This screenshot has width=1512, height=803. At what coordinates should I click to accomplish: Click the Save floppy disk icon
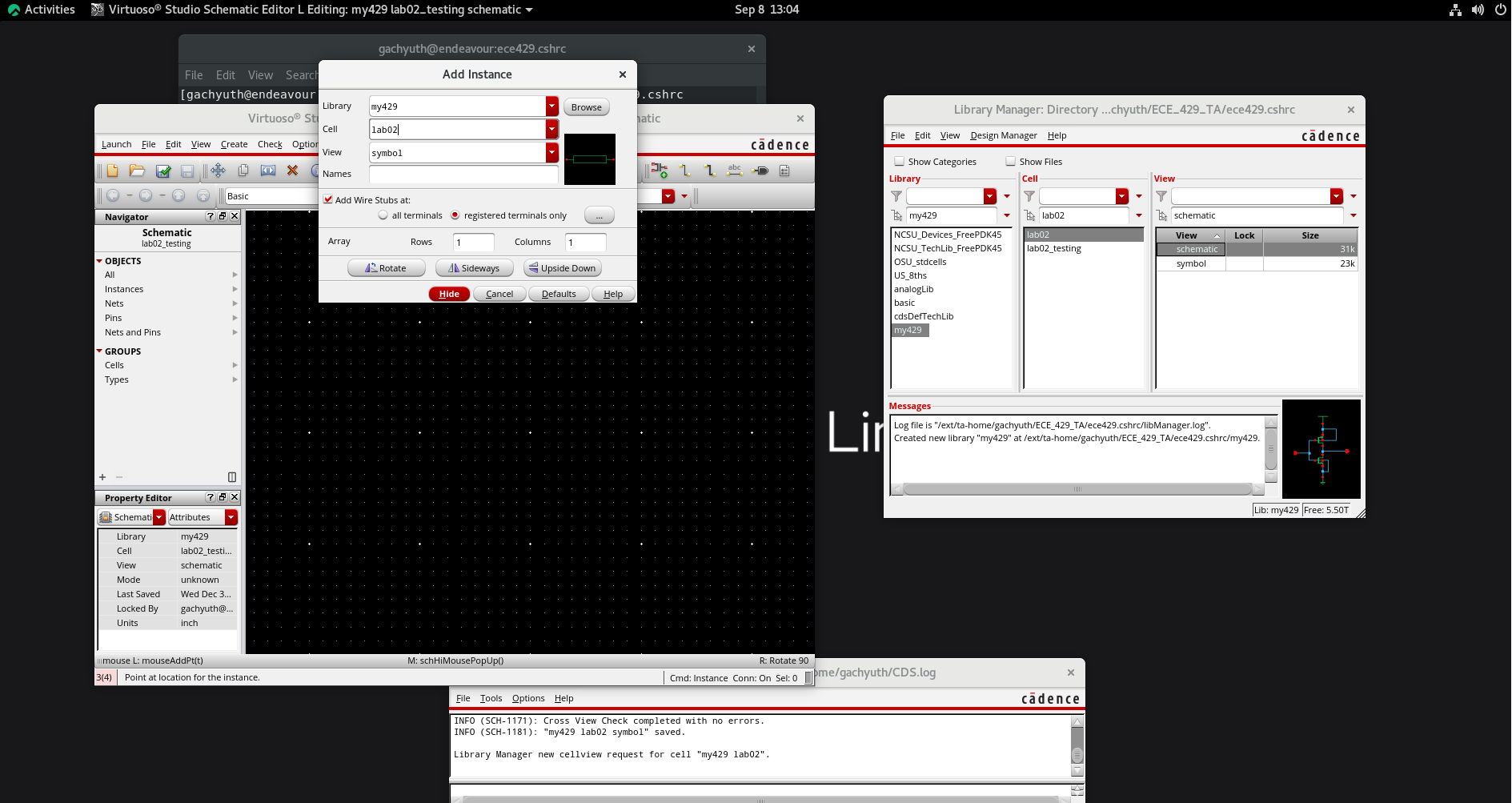coord(187,171)
